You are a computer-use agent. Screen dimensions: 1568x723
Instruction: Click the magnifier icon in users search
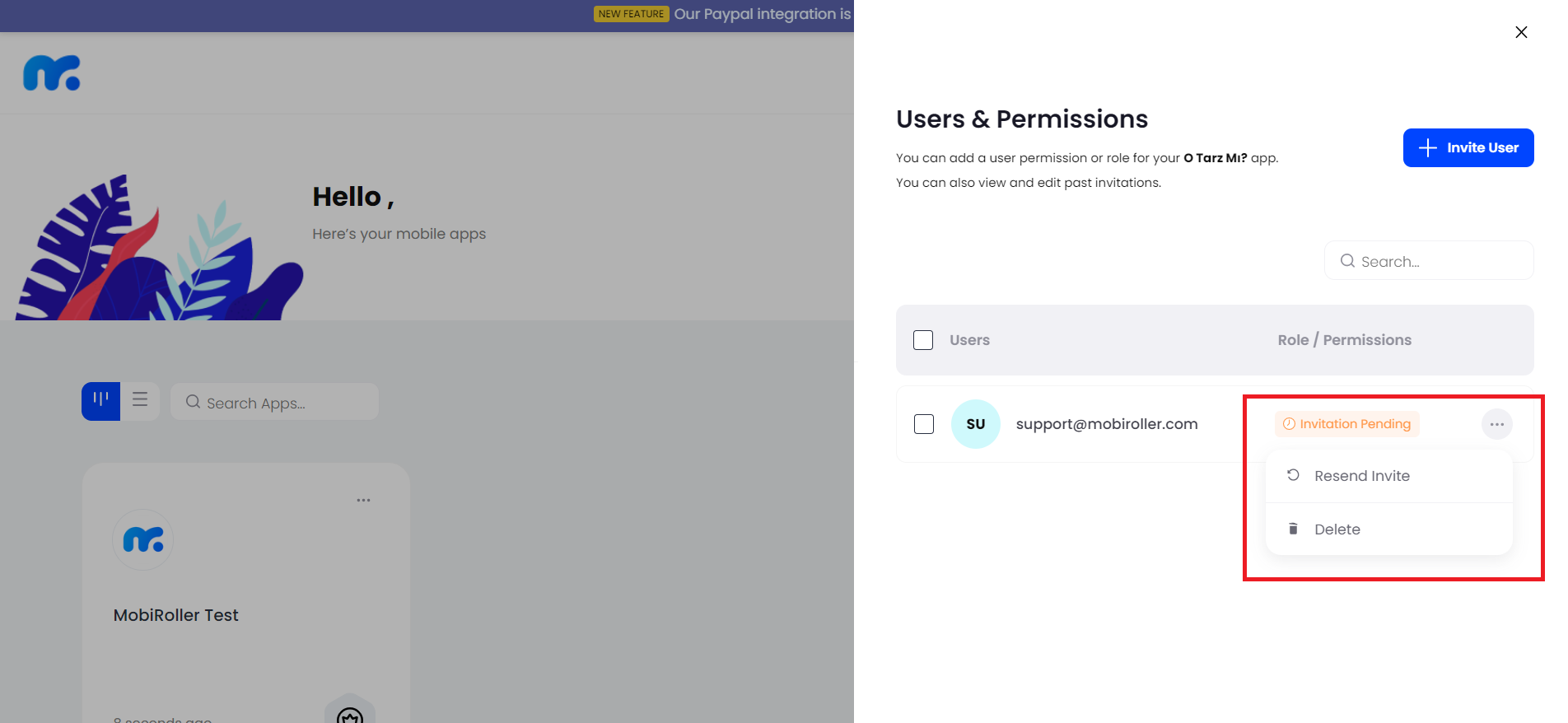1347,261
